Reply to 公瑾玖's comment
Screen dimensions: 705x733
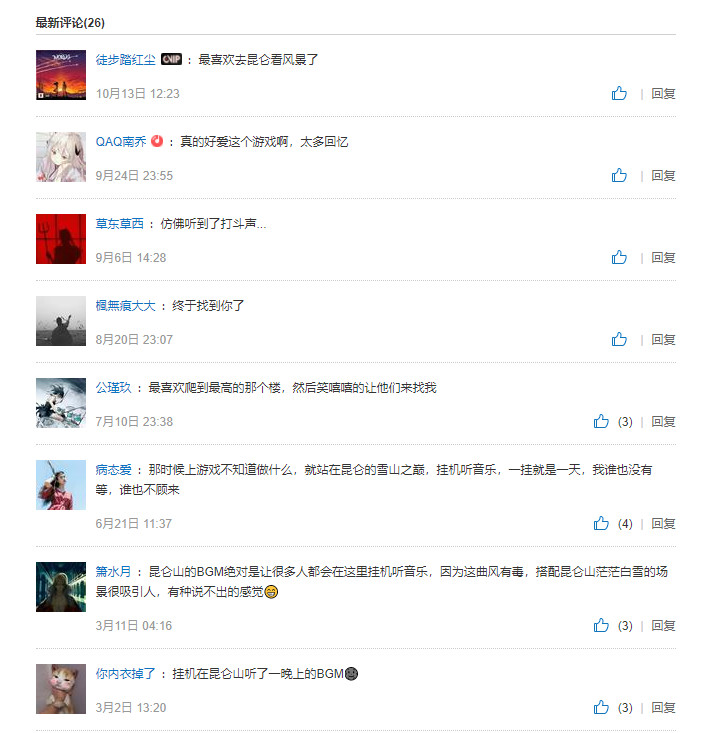663,422
